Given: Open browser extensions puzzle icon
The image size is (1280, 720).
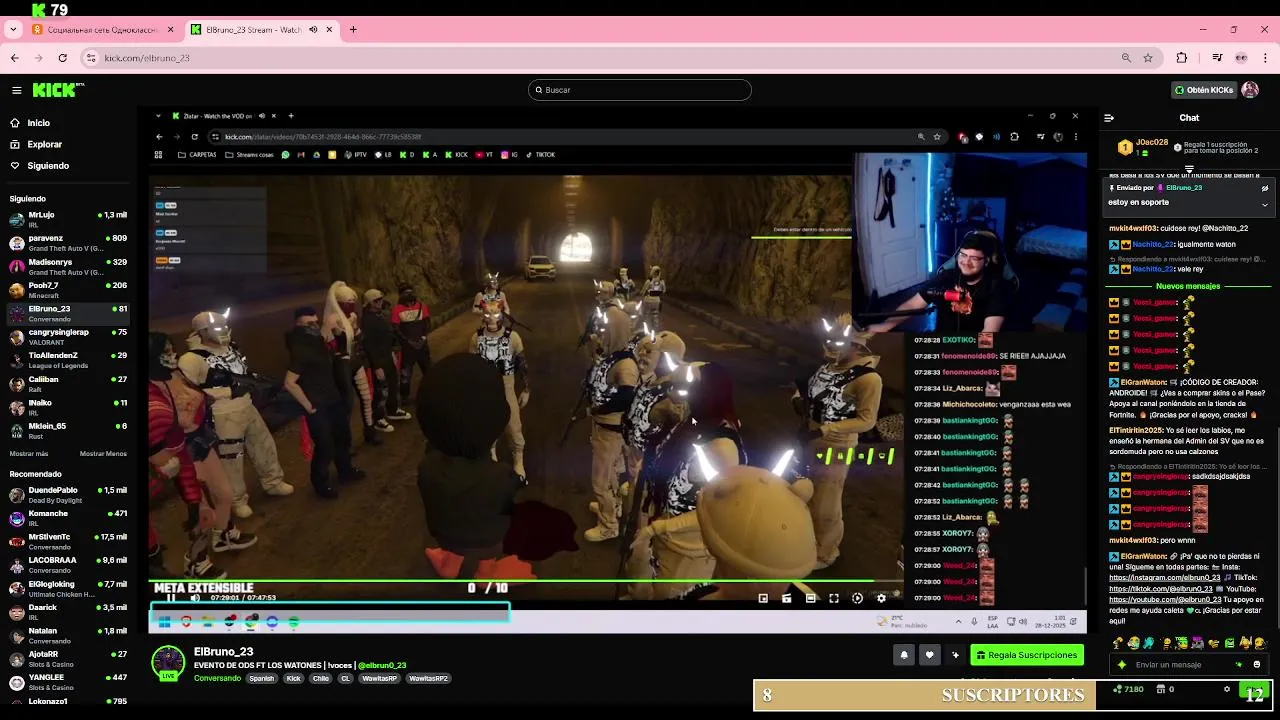Looking at the screenshot, I should (x=1181, y=58).
